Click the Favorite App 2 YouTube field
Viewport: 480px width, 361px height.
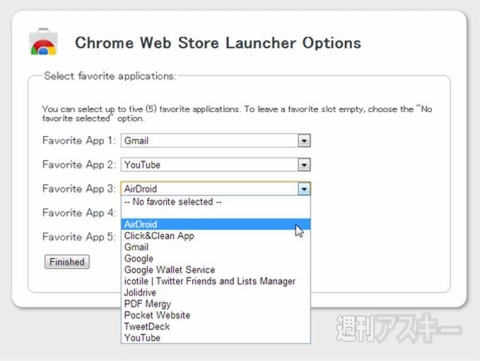click(x=216, y=165)
